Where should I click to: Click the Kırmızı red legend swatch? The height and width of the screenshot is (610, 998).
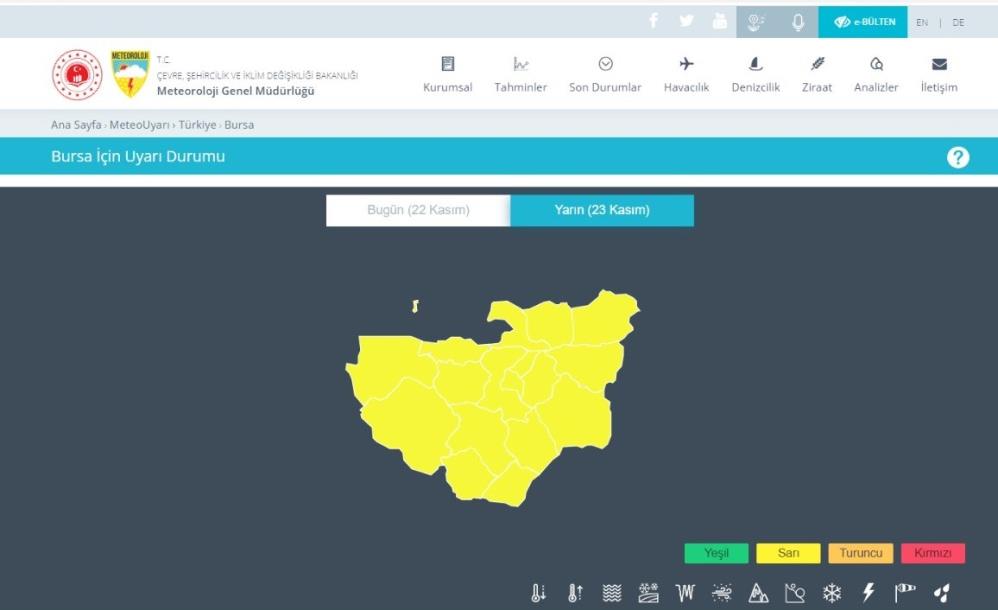pyautogui.click(x=932, y=553)
